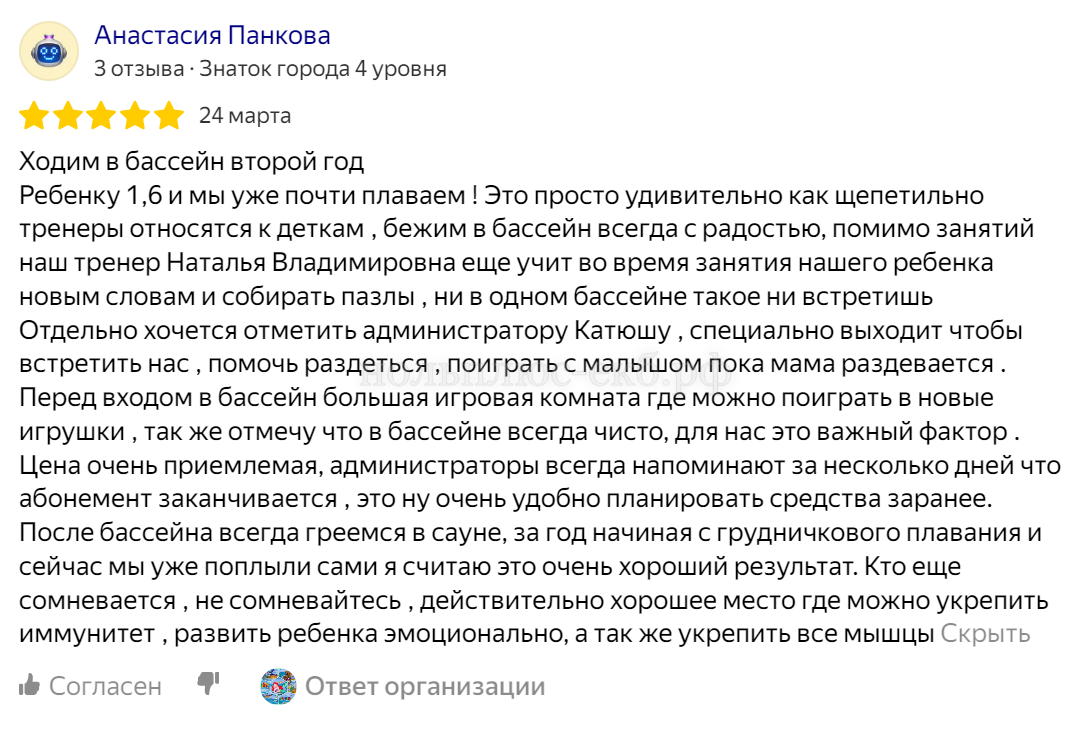Screen dimensions: 1091x740
Task: Toggle the Согласен agree label
Action: tap(105, 687)
